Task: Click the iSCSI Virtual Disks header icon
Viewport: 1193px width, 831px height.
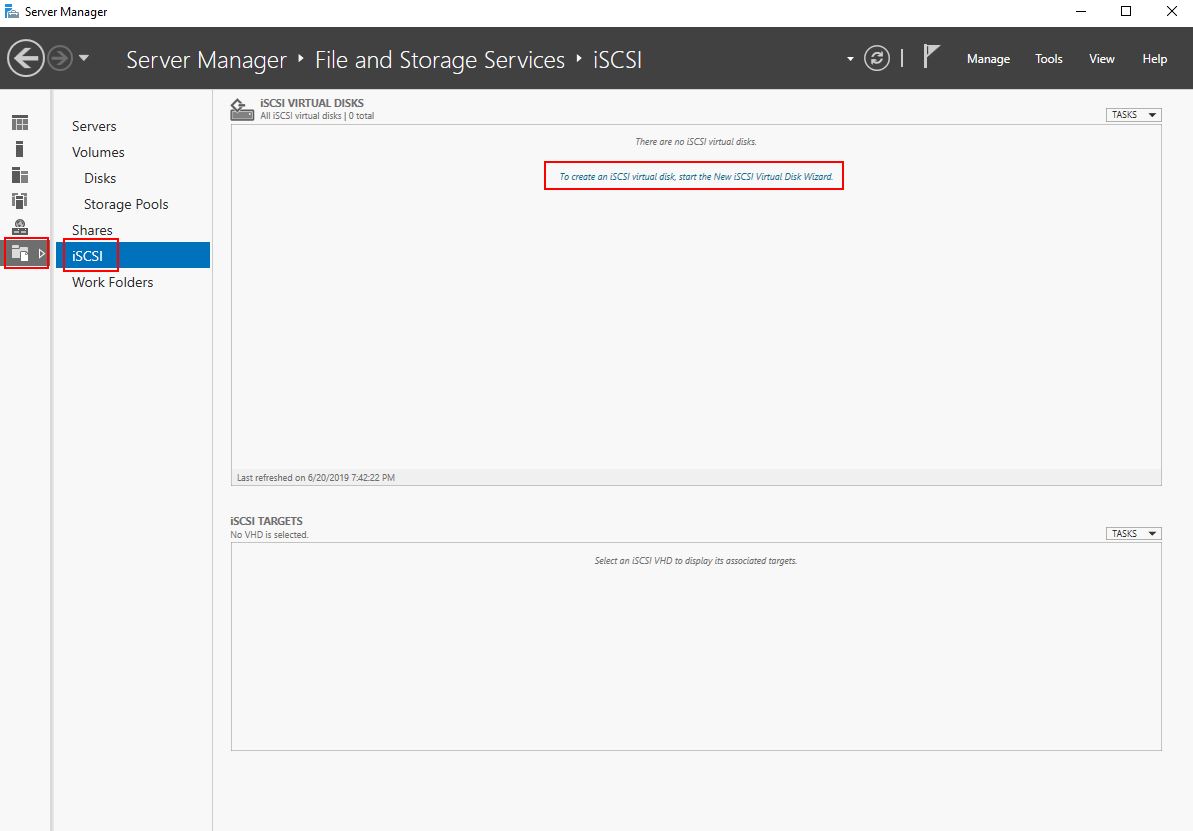Action: click(x=242, y=110)
